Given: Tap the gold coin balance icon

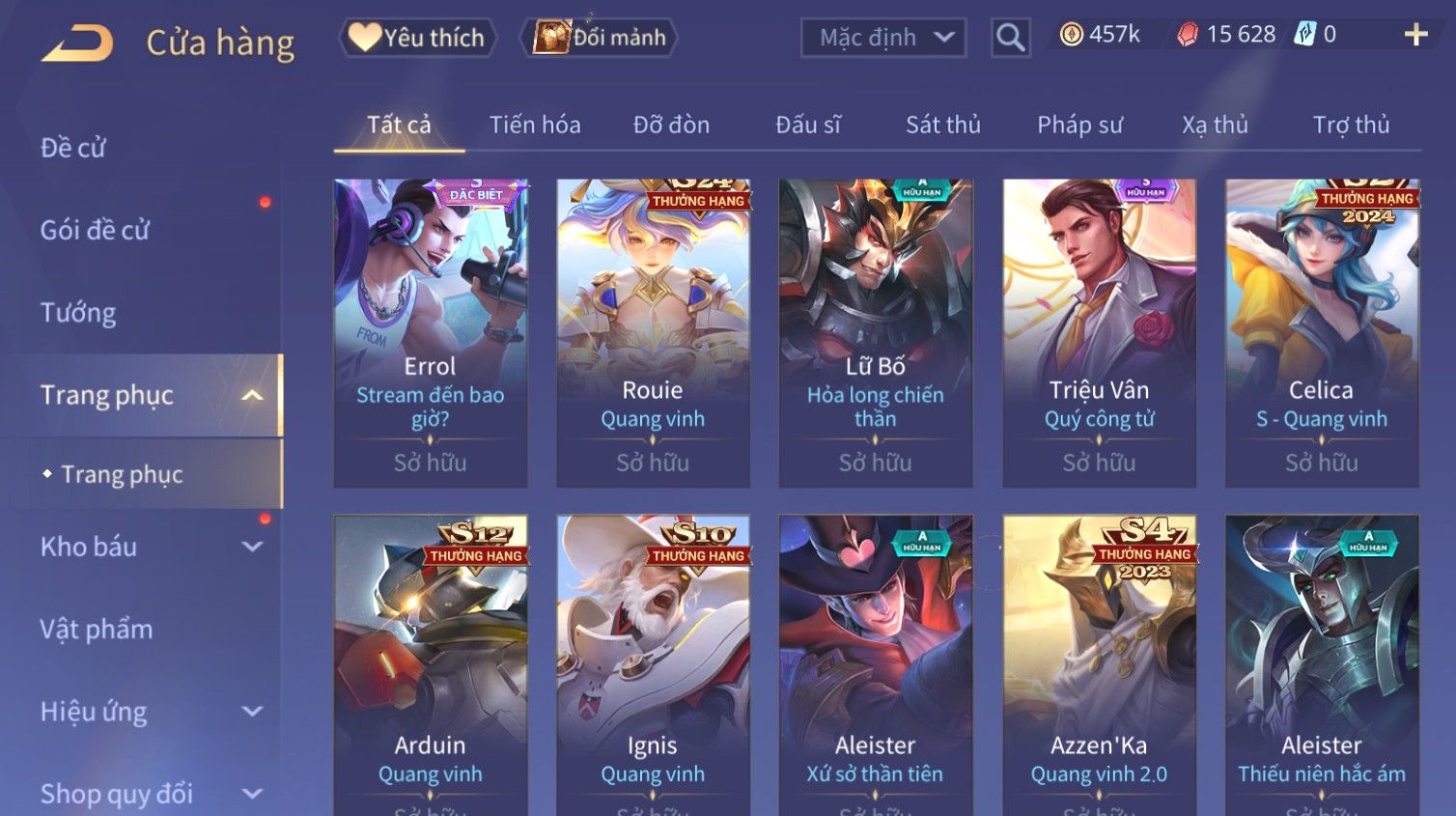Looking at the screenshot, I should (1071, 35).
